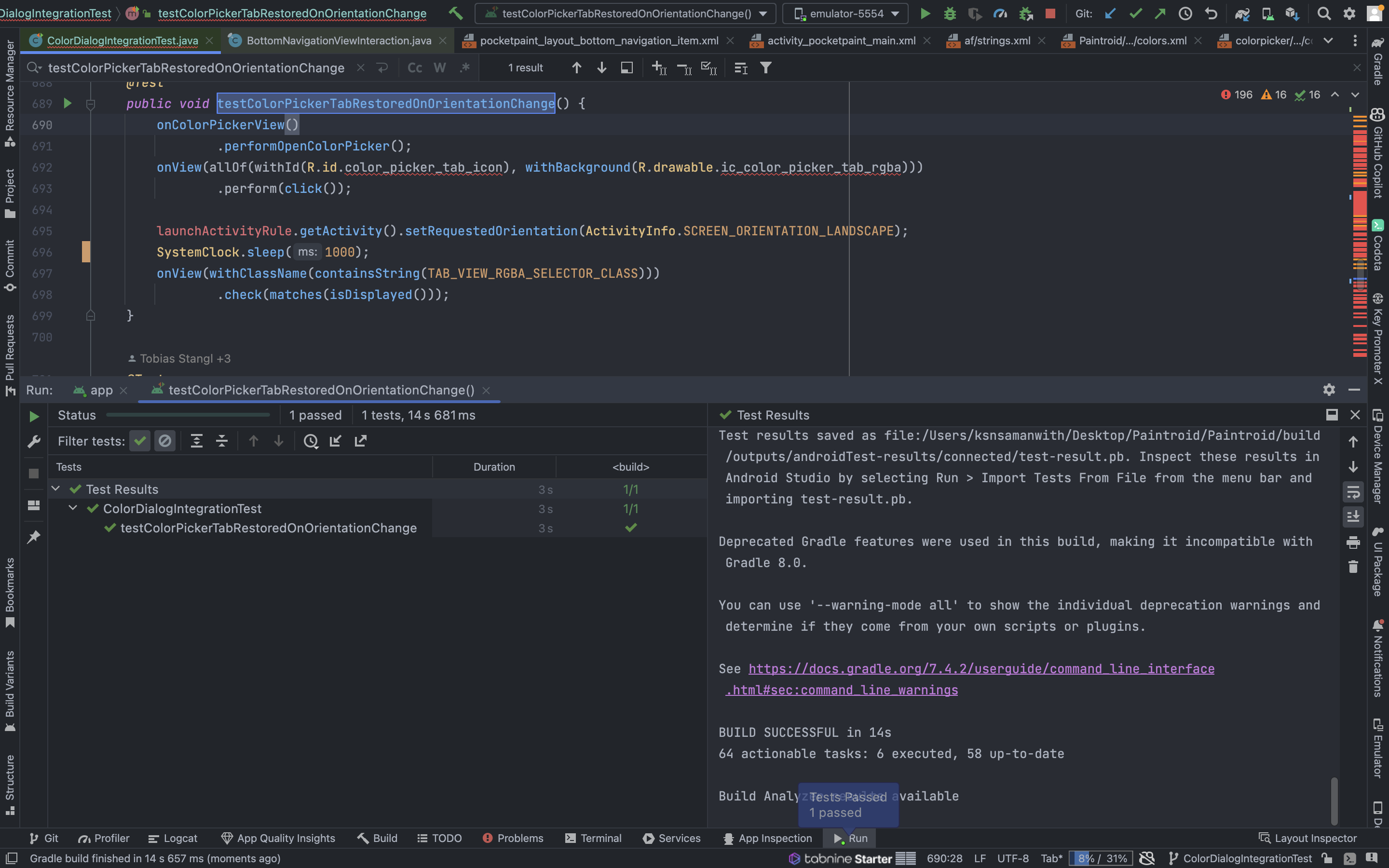Run test from line 689 gutter icon
This screenshot has height=868, width=1389.
coord(67,103)
